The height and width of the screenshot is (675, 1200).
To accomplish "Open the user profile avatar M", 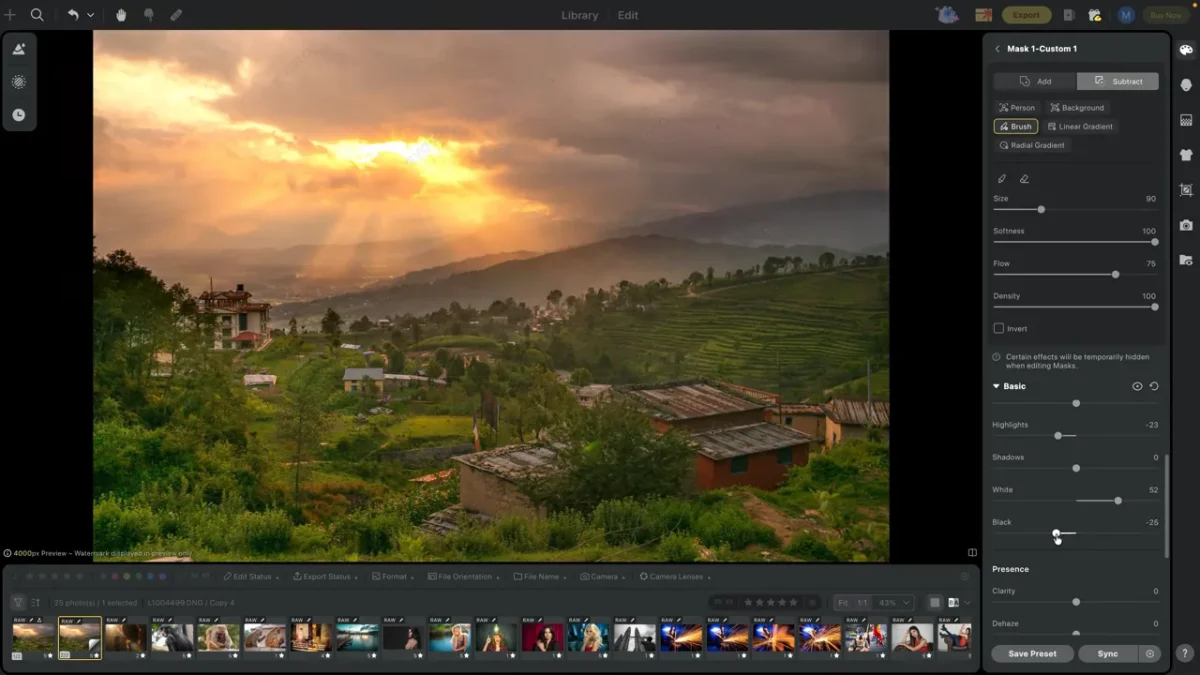I will [1126, 15].
